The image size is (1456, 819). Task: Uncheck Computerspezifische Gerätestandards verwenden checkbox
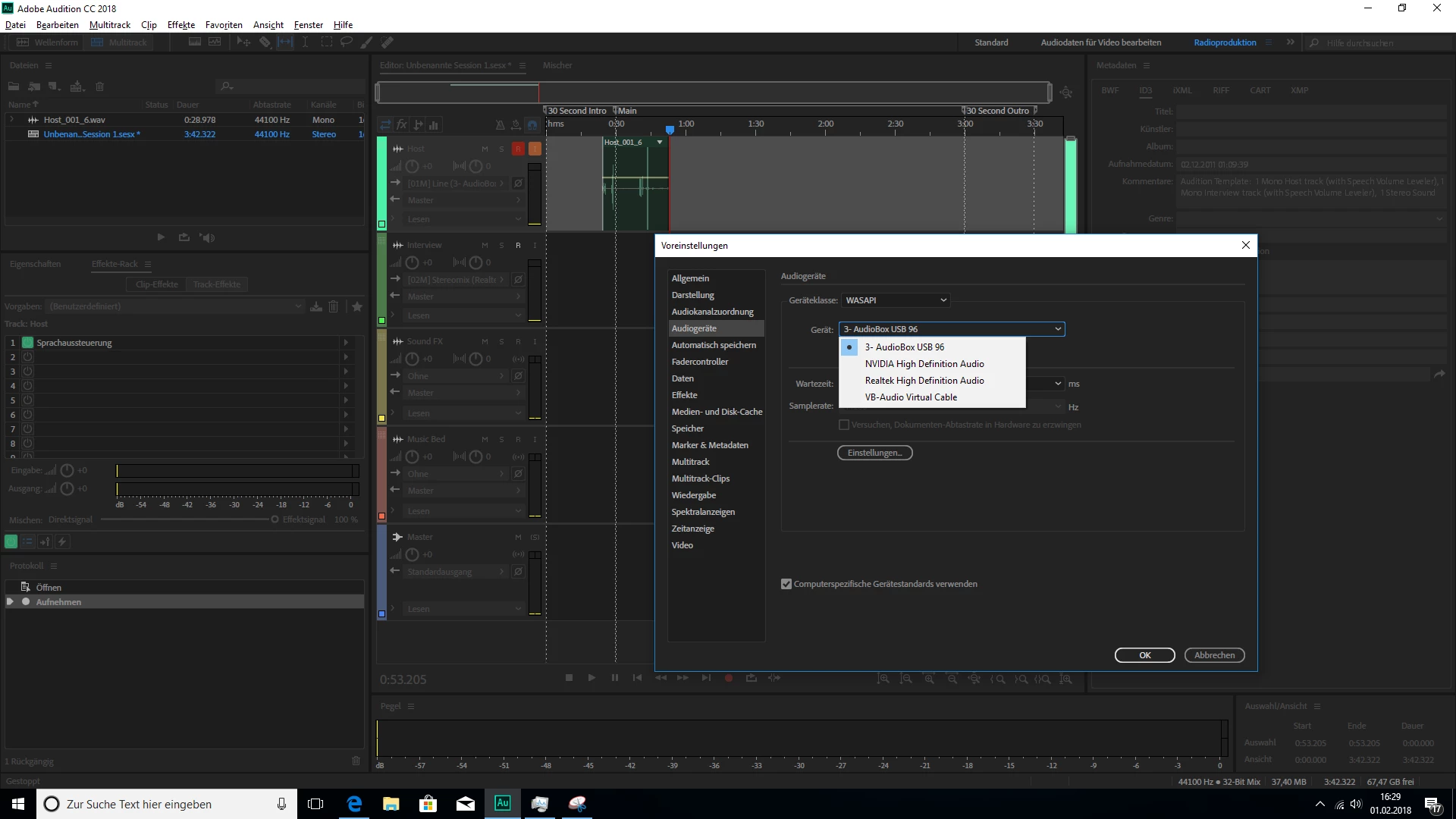pyautogui.click(x=786, y=584)
